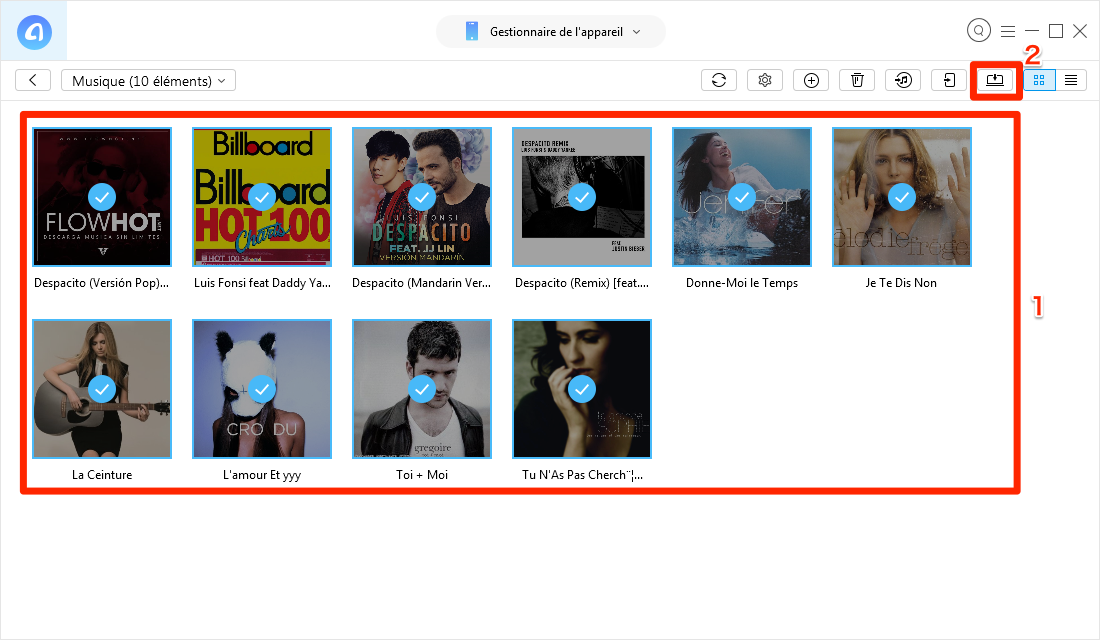Delete selected songs with trash icon
The image size is (1100, 640).
[x=857, y=80]
